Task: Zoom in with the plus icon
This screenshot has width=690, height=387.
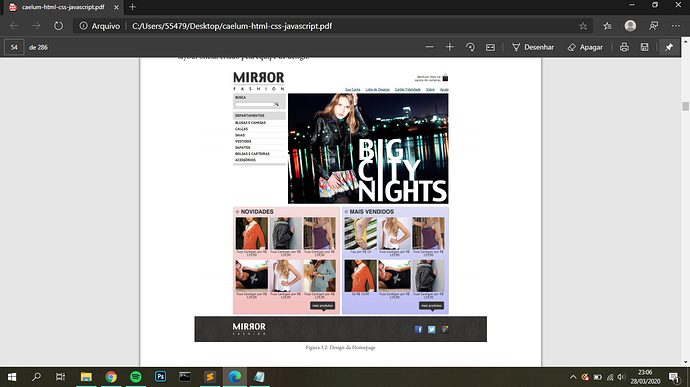Action: tap(449, 47)
